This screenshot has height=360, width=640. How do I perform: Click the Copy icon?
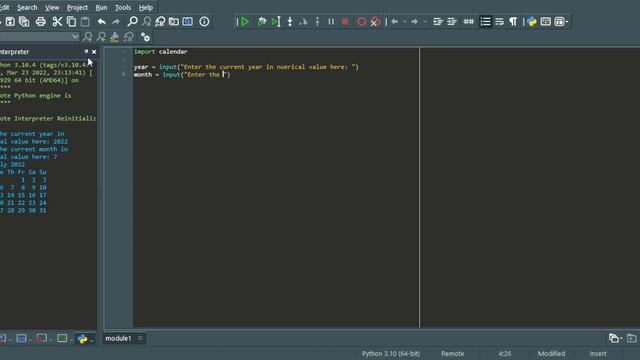point(71,22)
